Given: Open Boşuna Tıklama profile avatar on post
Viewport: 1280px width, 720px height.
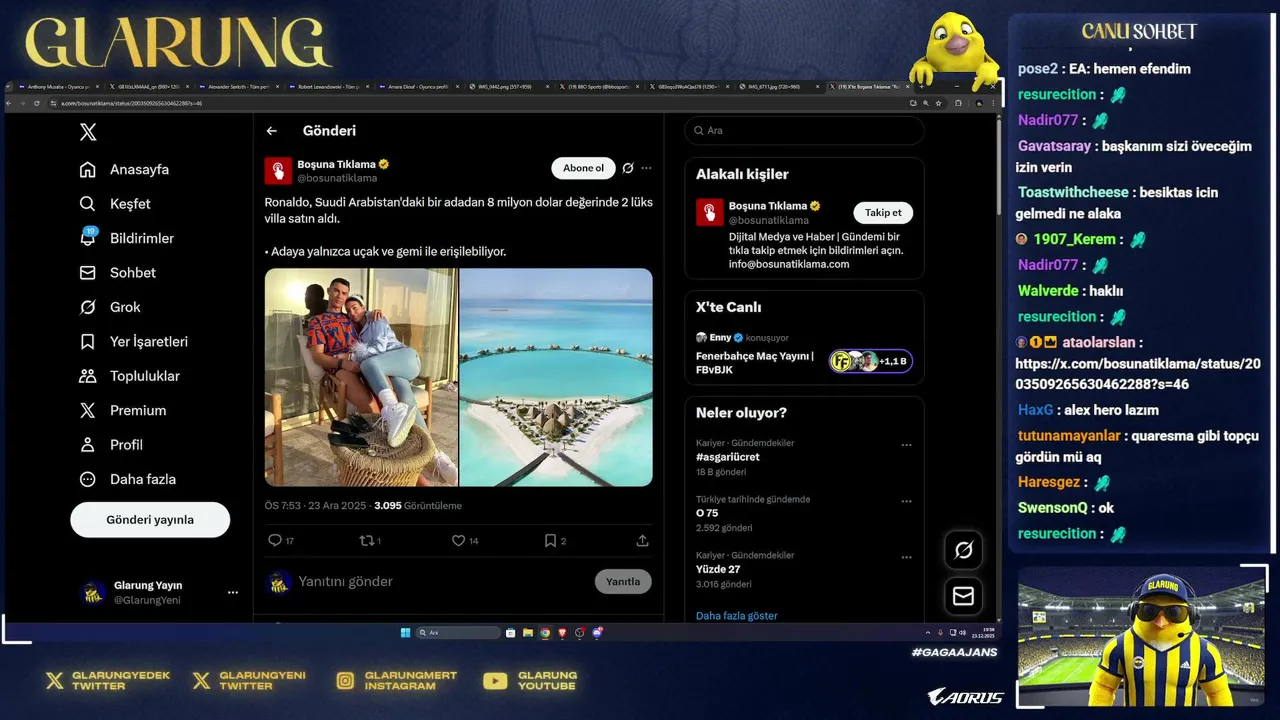Looking at the screenshot, I should (278, 171).
